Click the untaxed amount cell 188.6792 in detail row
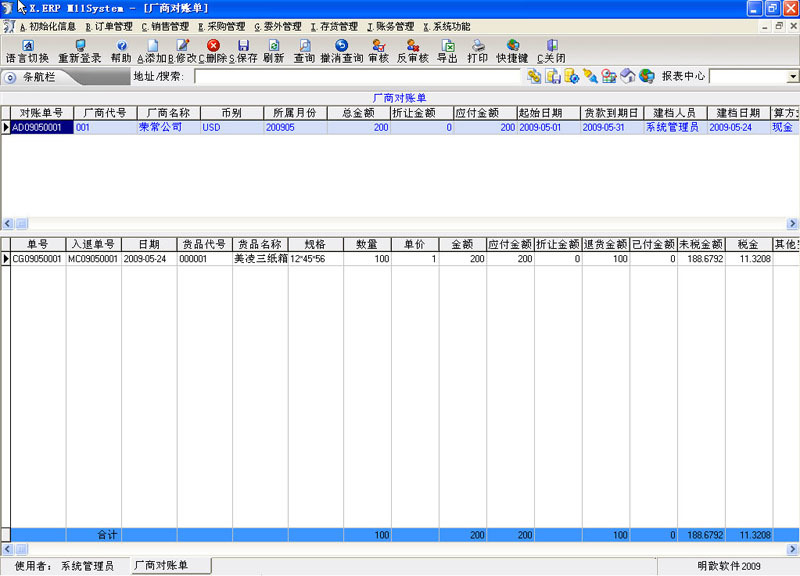Viewport: 800px width, 576px height. click(x=701, y=259)
